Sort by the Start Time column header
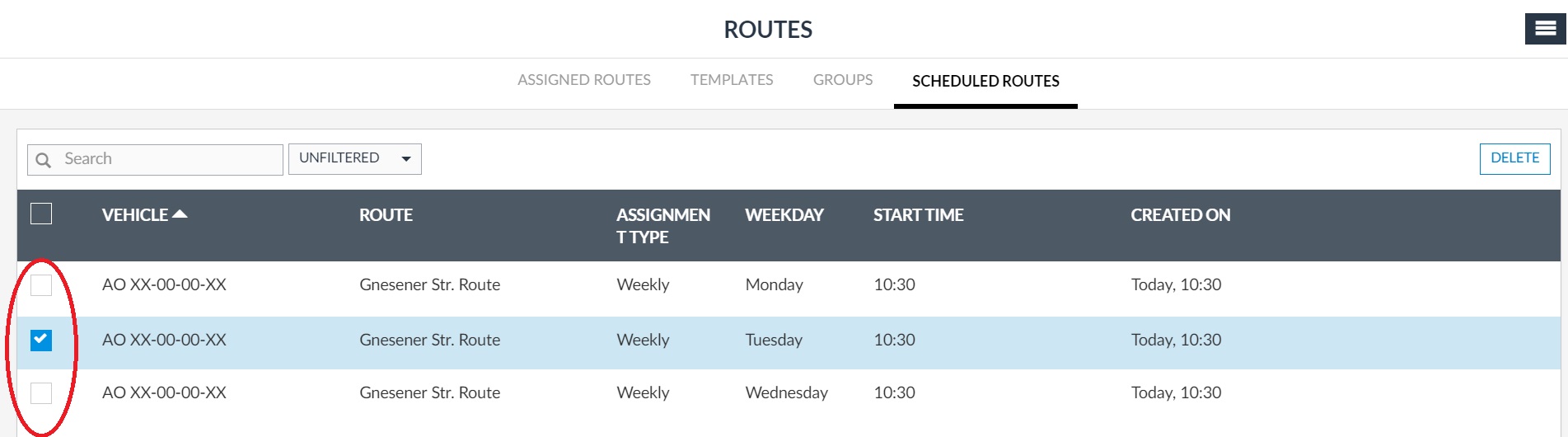 click(x=918, y=215)
